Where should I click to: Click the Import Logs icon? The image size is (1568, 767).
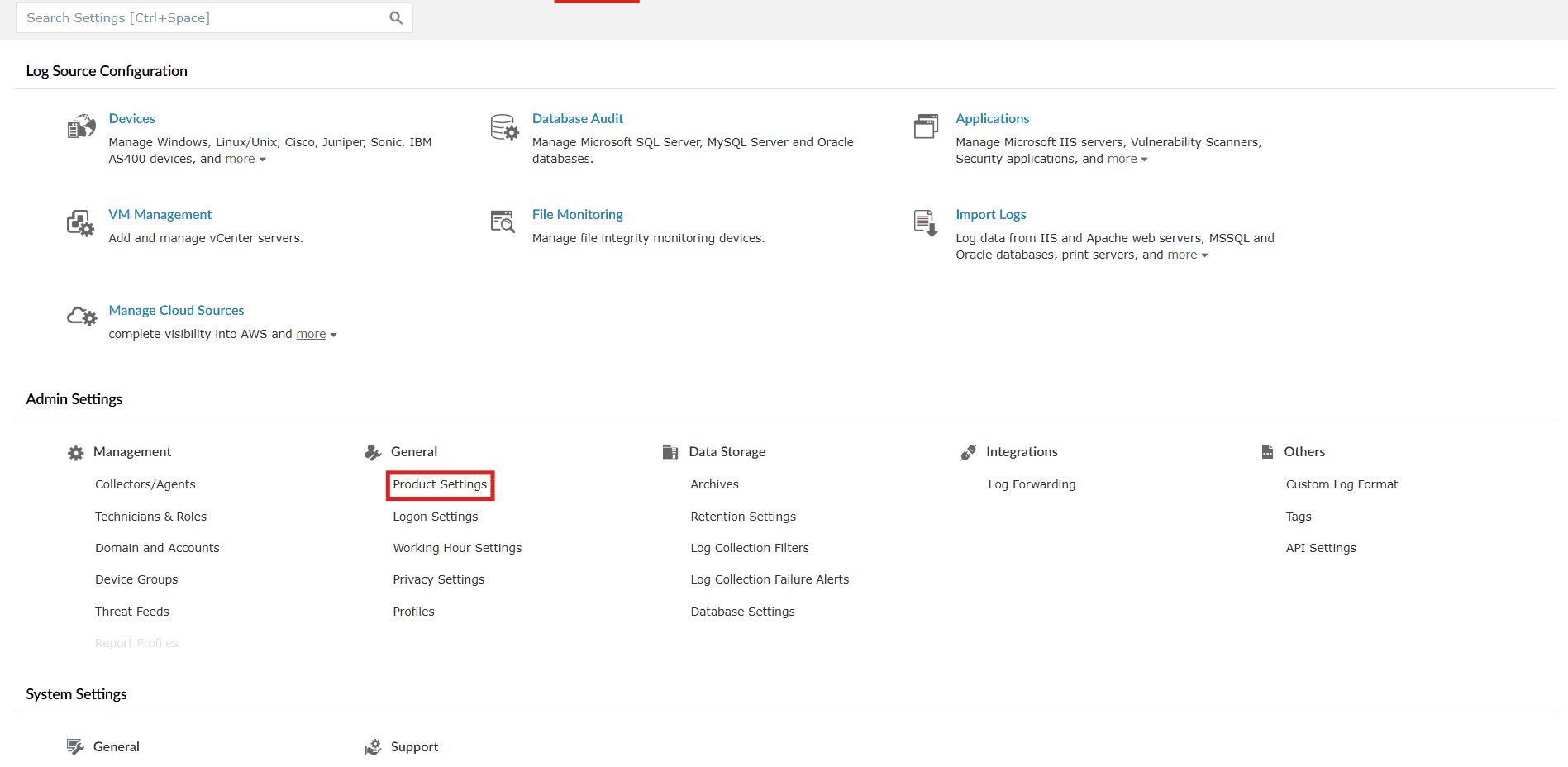(926, 222)
